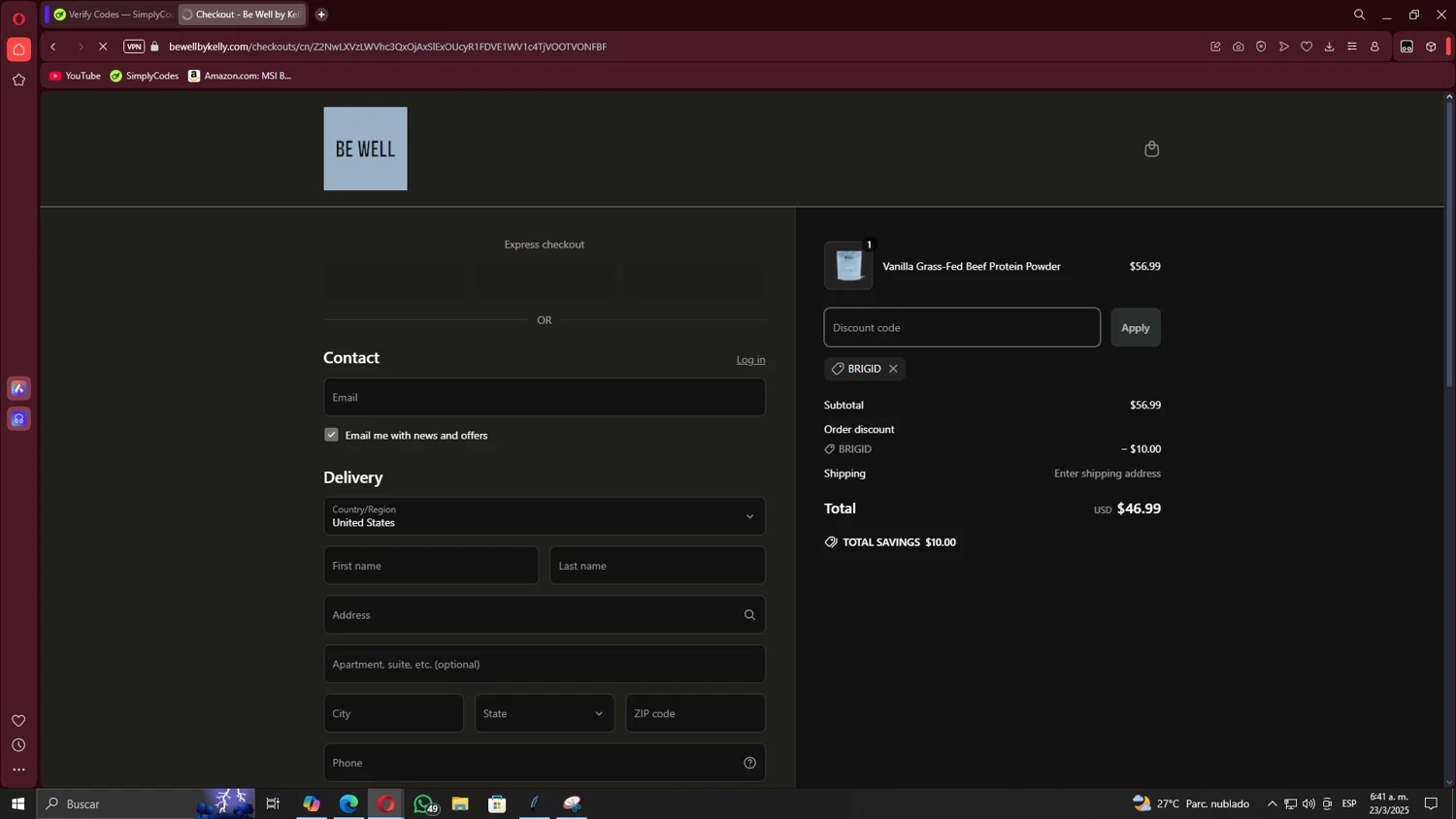Toggle the VPN badge in address bar
Viewport: 1456px width, 819px height.
[x=134, y=47]
